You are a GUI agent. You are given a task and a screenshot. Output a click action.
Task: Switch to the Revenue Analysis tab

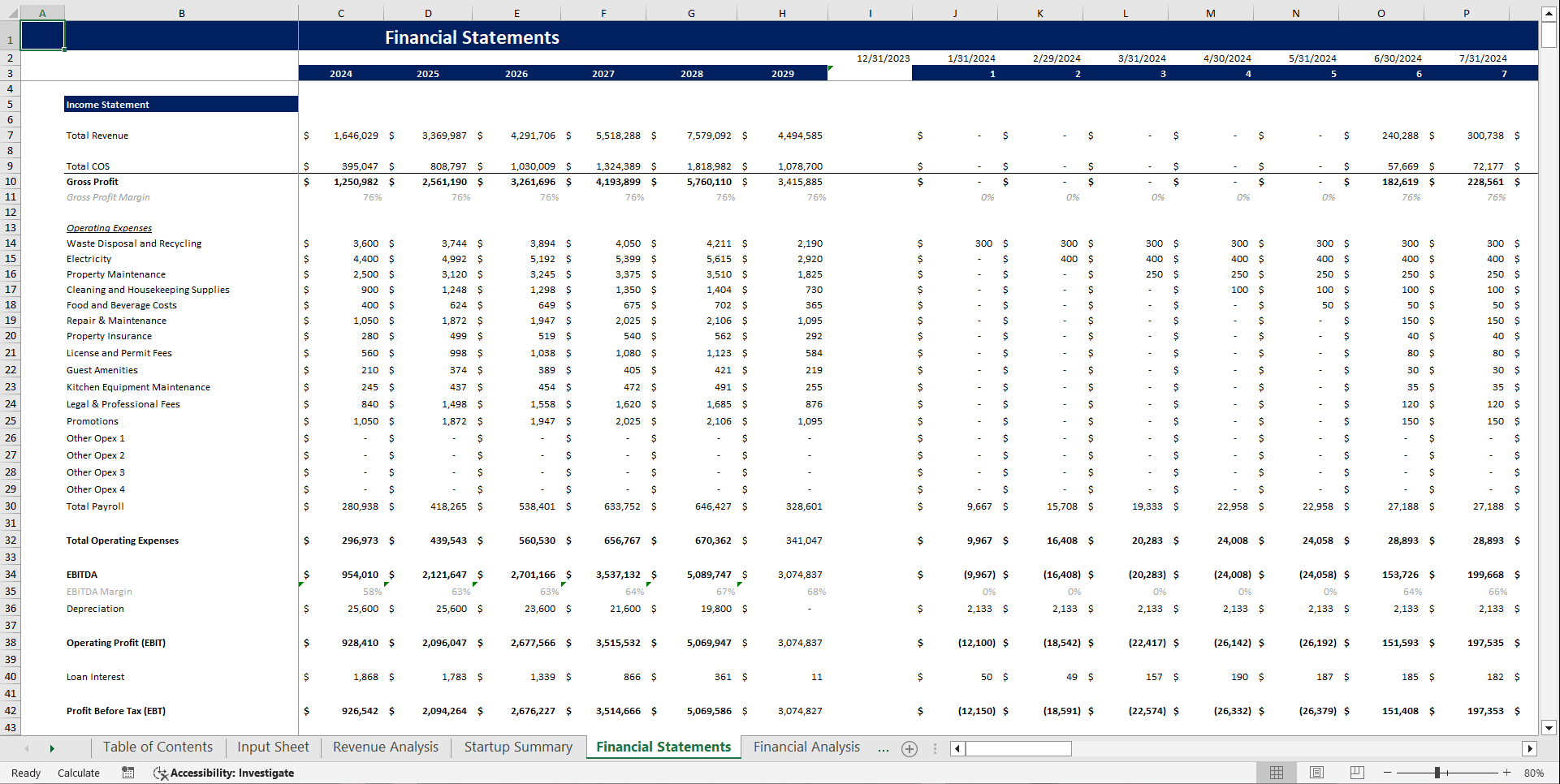click(x=385, y=747)
